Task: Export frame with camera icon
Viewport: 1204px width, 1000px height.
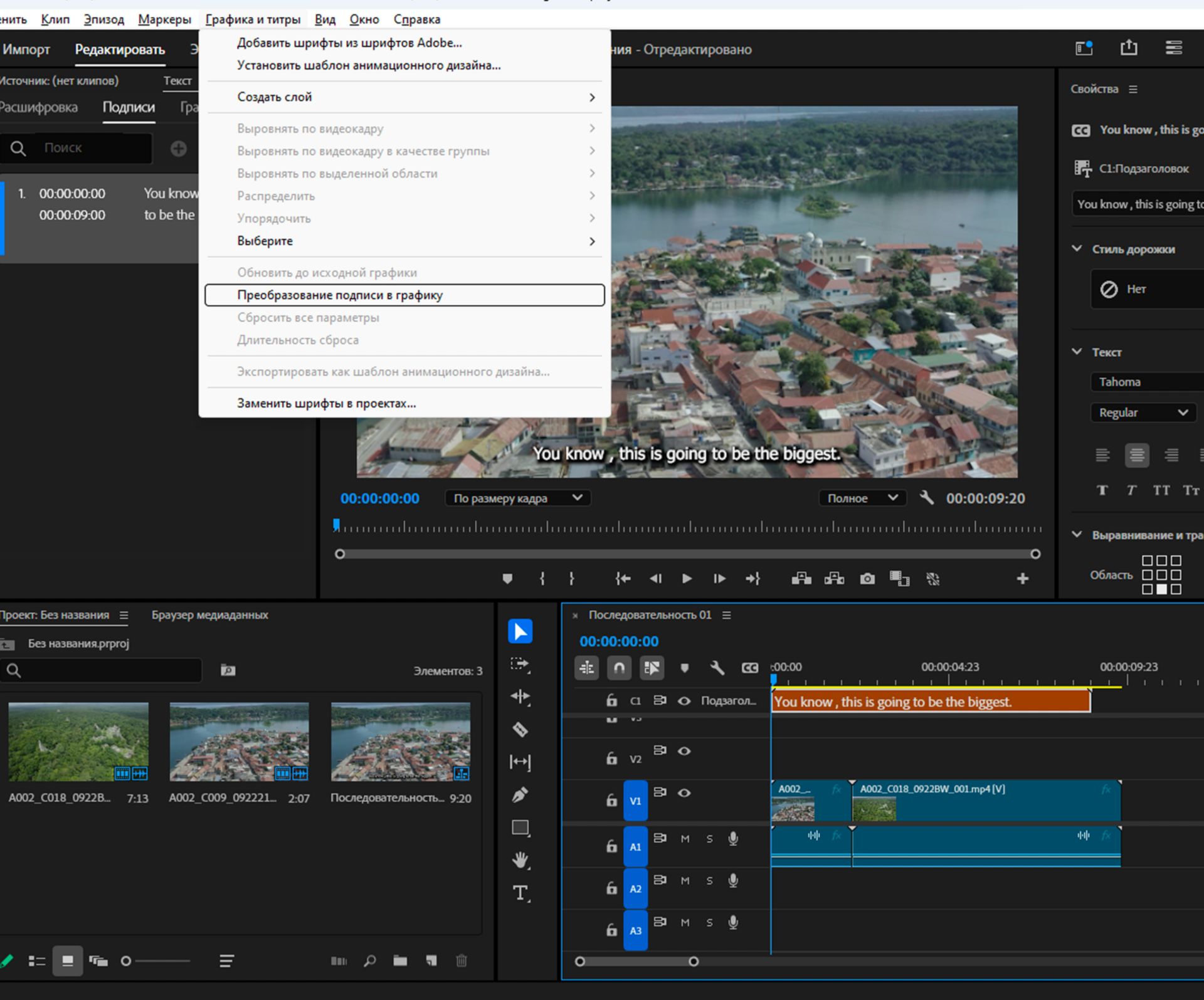Action: click(867, 579)
